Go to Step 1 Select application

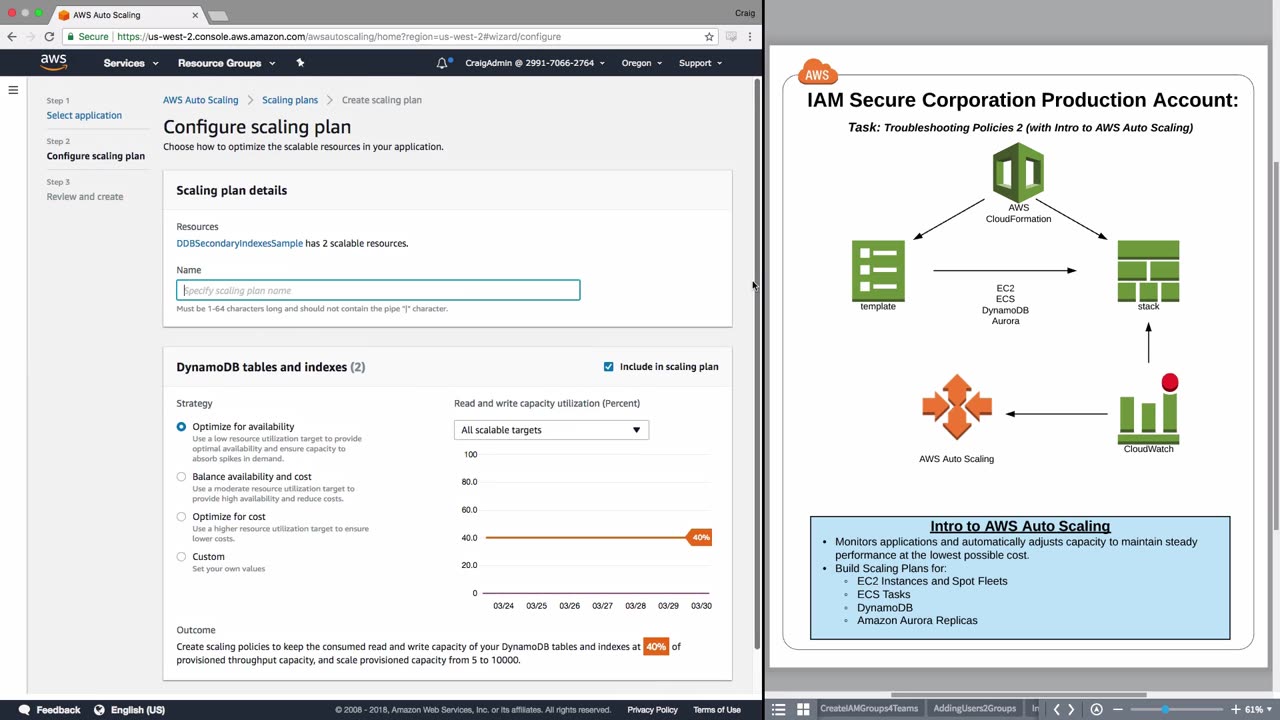pos(84,116)
